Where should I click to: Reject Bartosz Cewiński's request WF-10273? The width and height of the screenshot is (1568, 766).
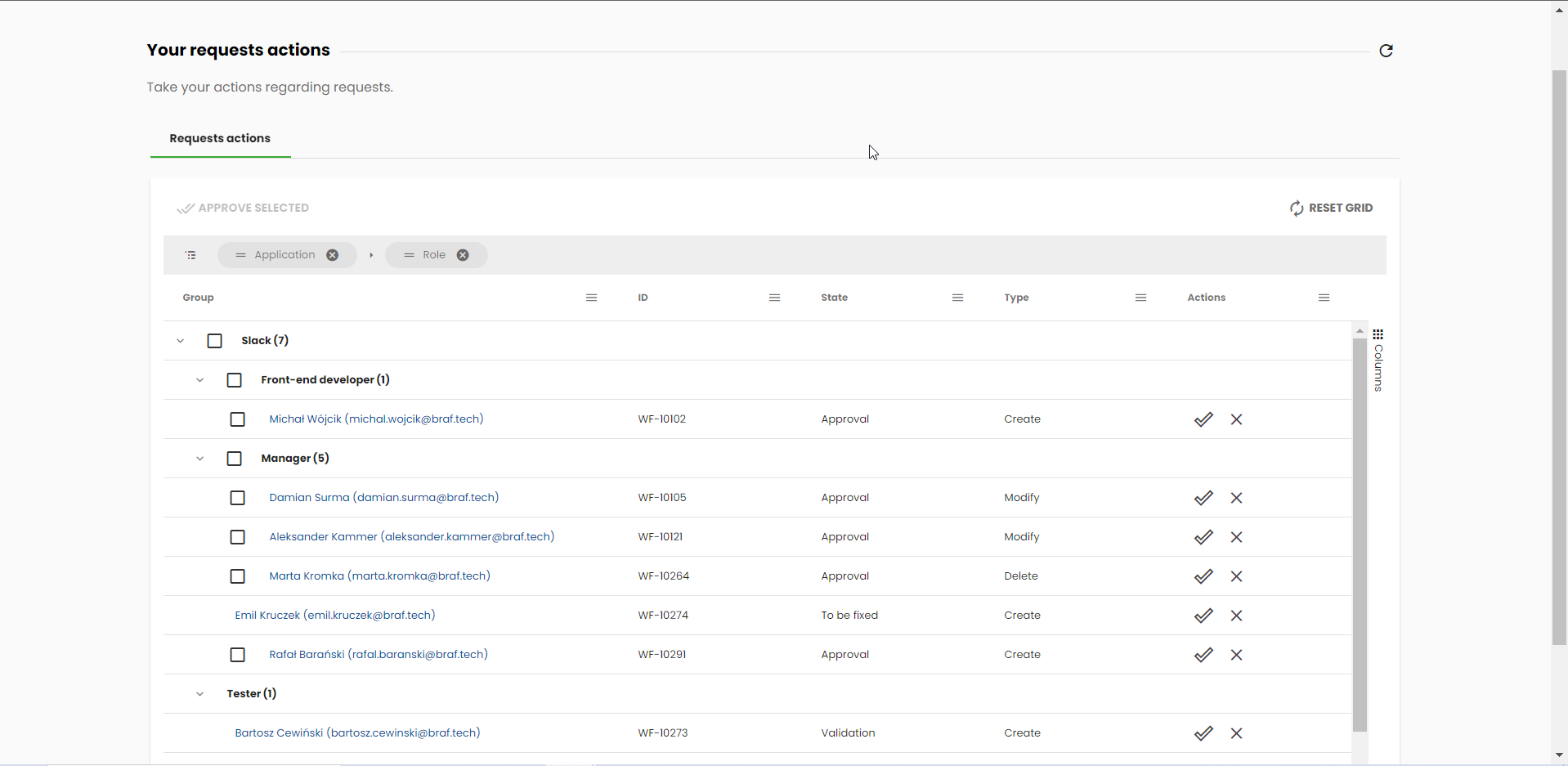point(1236,733)
